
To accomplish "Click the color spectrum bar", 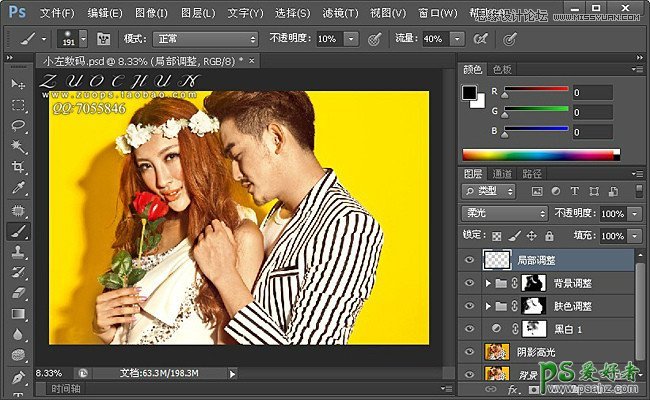I will point(540,154).
